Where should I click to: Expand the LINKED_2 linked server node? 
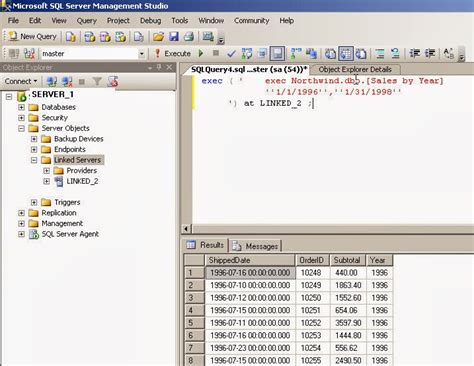[x=46, y=181]
